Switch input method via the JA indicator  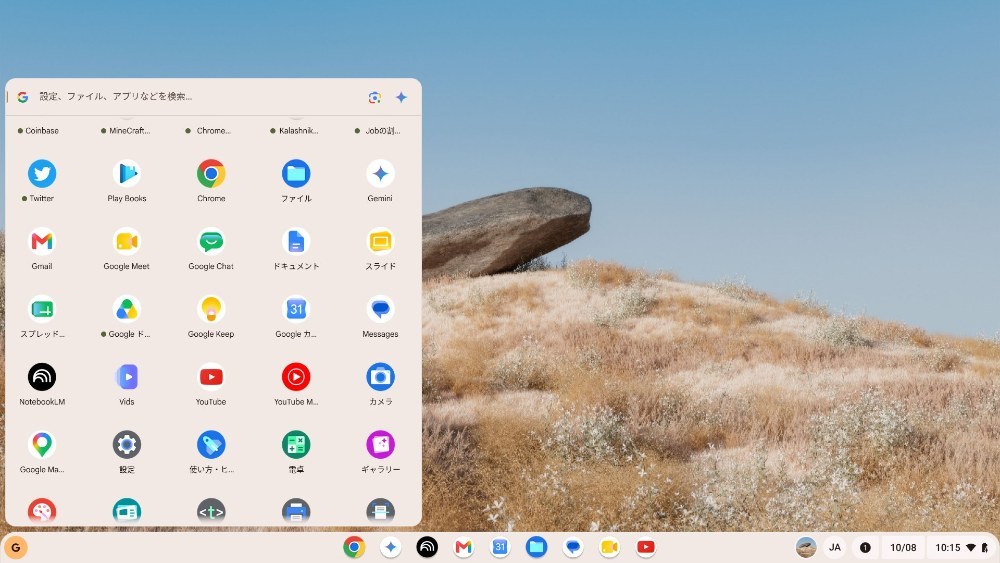[x=834, y=547]
